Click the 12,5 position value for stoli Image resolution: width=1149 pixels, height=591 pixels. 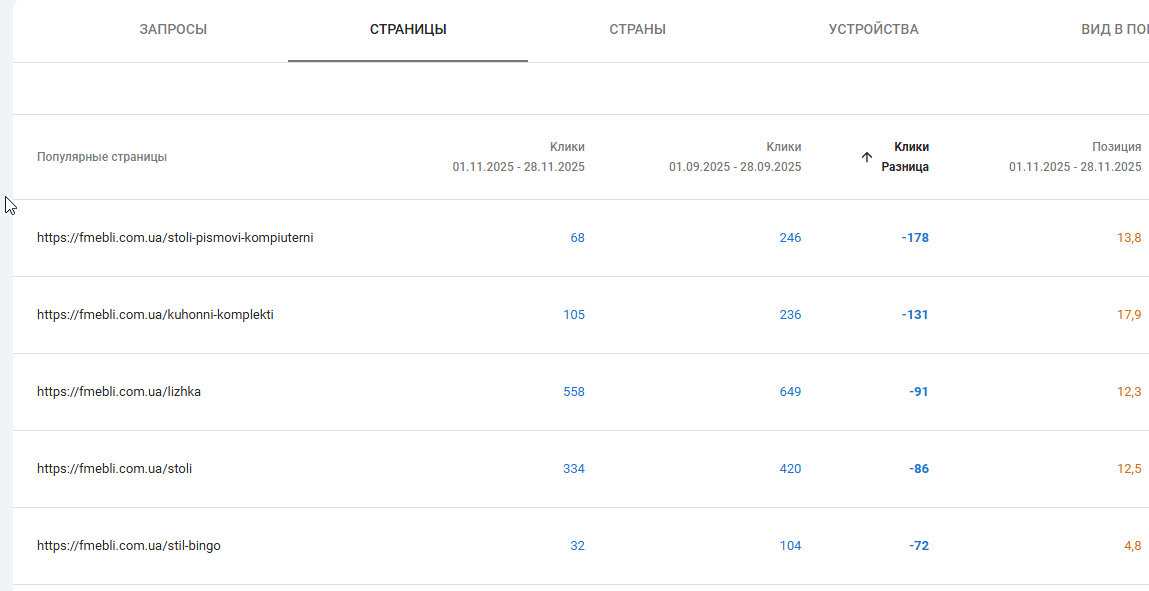pyautogui.click(x=1129, y=469)
